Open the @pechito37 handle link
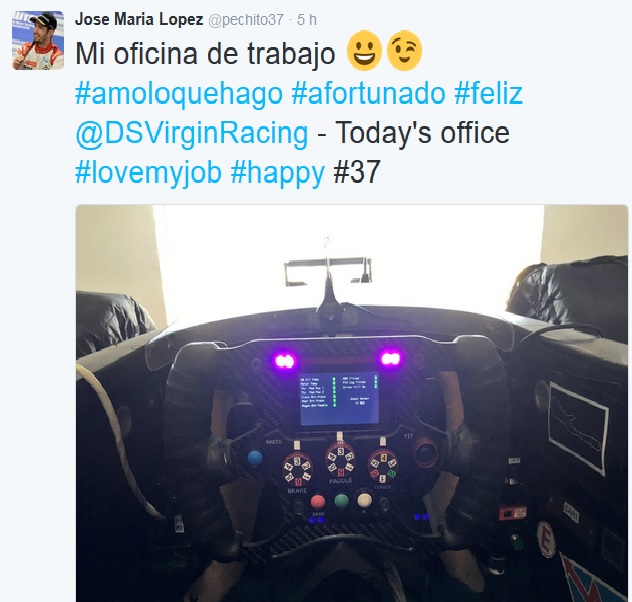This screenshot has width=632, height=602. coord(245,20)
